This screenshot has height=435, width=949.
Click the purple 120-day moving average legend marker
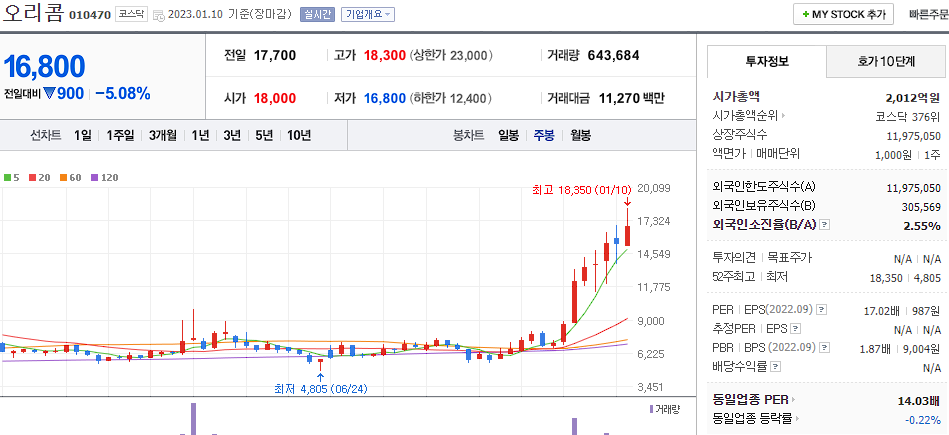[94, 178]
